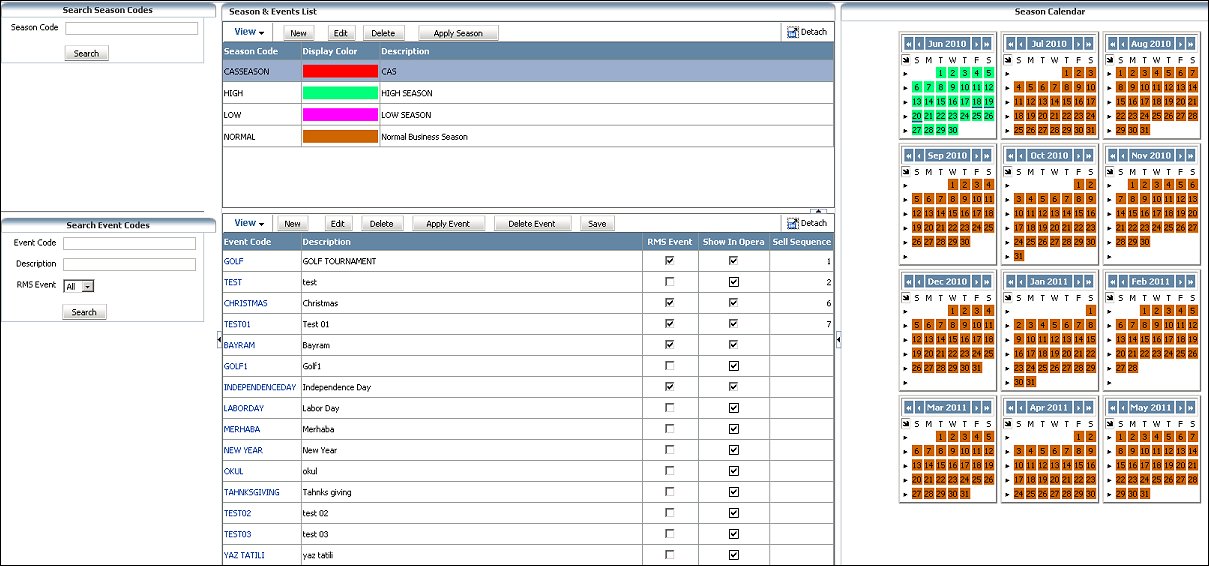Enable RMS Event checkbox for TEST event
1209x566 pixels.
(670, 282)
